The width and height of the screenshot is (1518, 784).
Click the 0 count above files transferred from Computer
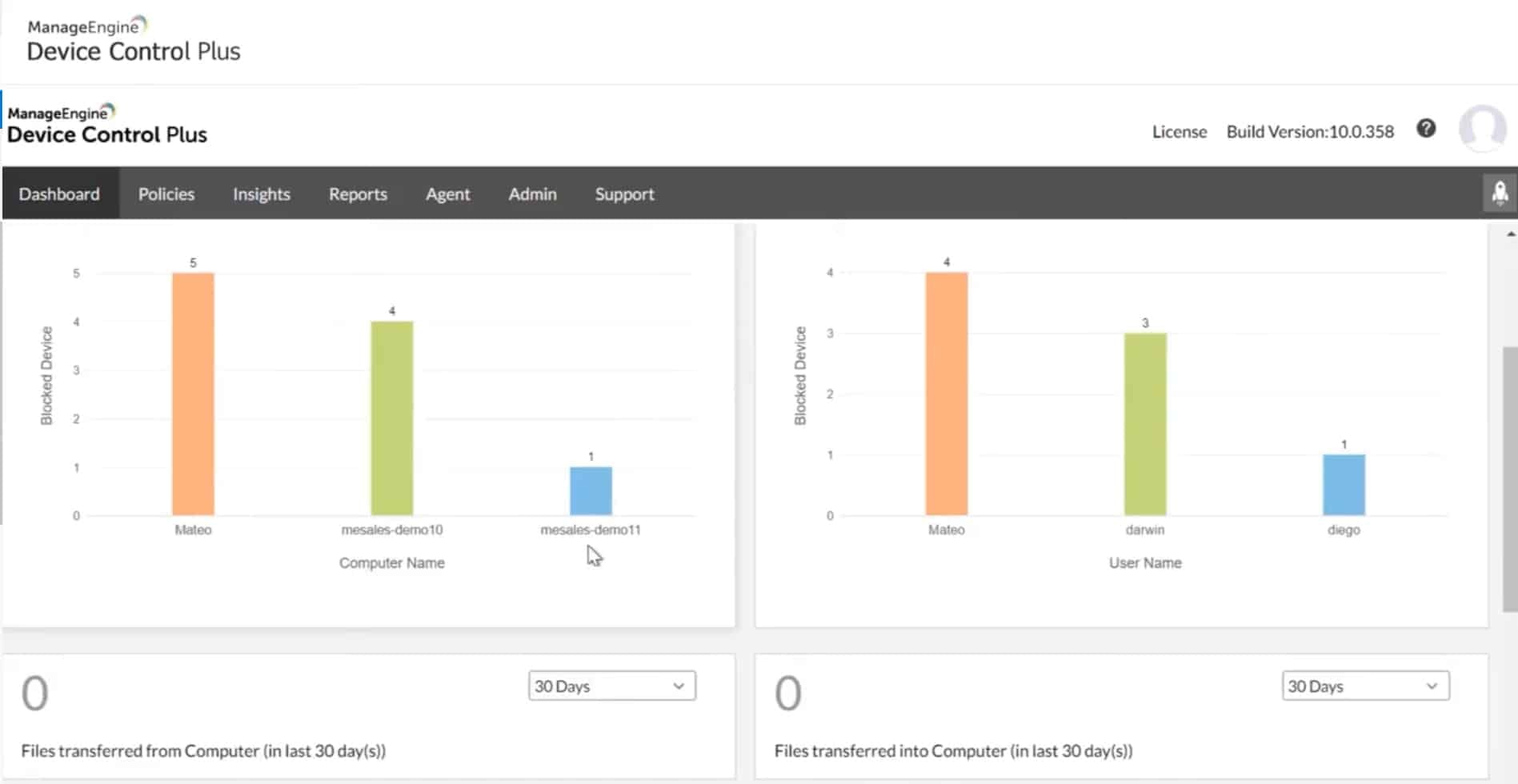[34, 693]
